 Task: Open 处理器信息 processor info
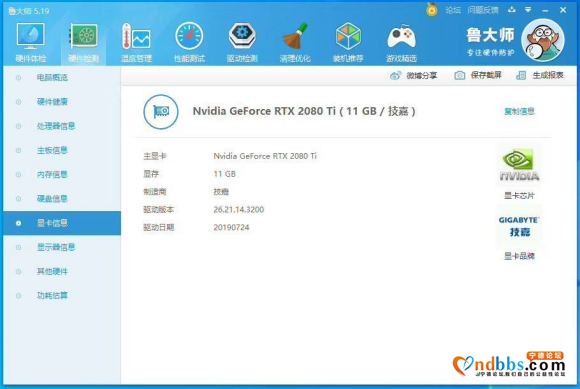(56, 126)
